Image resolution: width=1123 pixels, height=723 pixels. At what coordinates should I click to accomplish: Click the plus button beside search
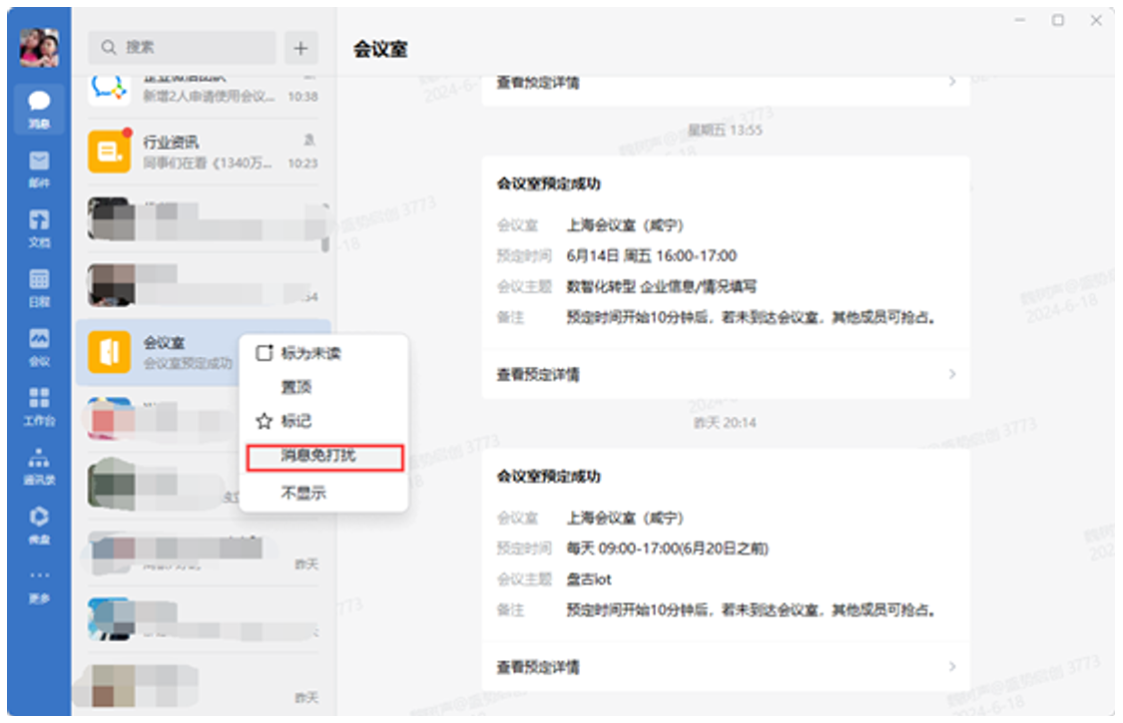[x=301, y=47]
